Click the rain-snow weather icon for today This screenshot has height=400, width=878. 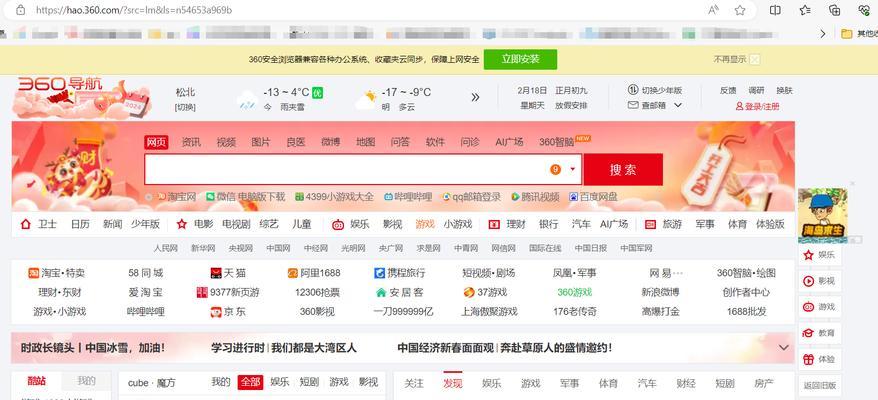[247, 100]
